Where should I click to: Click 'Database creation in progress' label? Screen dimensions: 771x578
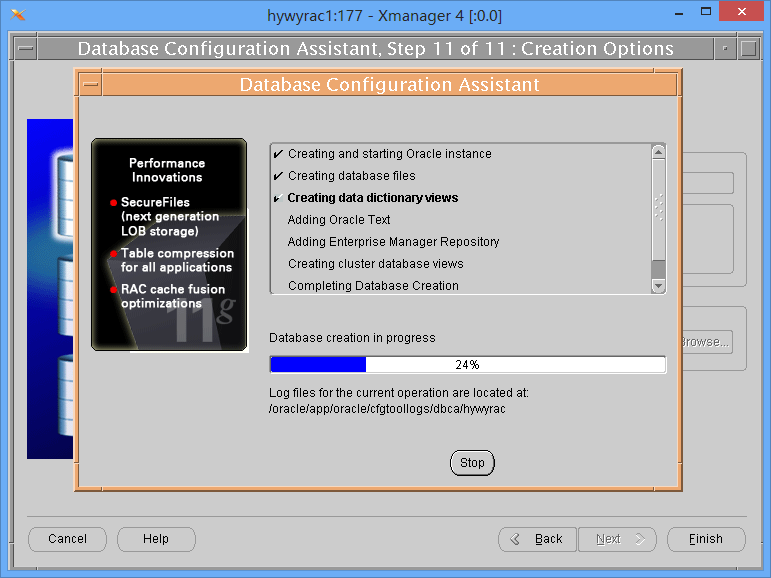tap(352, 338)
